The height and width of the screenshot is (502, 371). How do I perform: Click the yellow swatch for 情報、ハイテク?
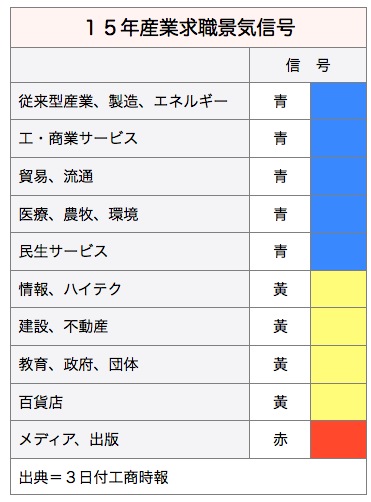[338, 289]
